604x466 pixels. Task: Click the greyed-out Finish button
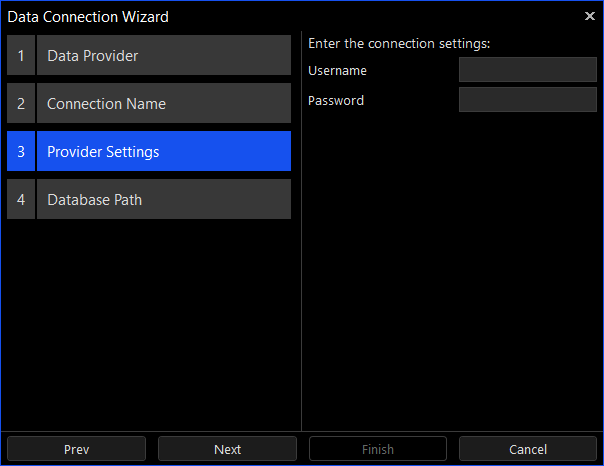click(378, 449)
